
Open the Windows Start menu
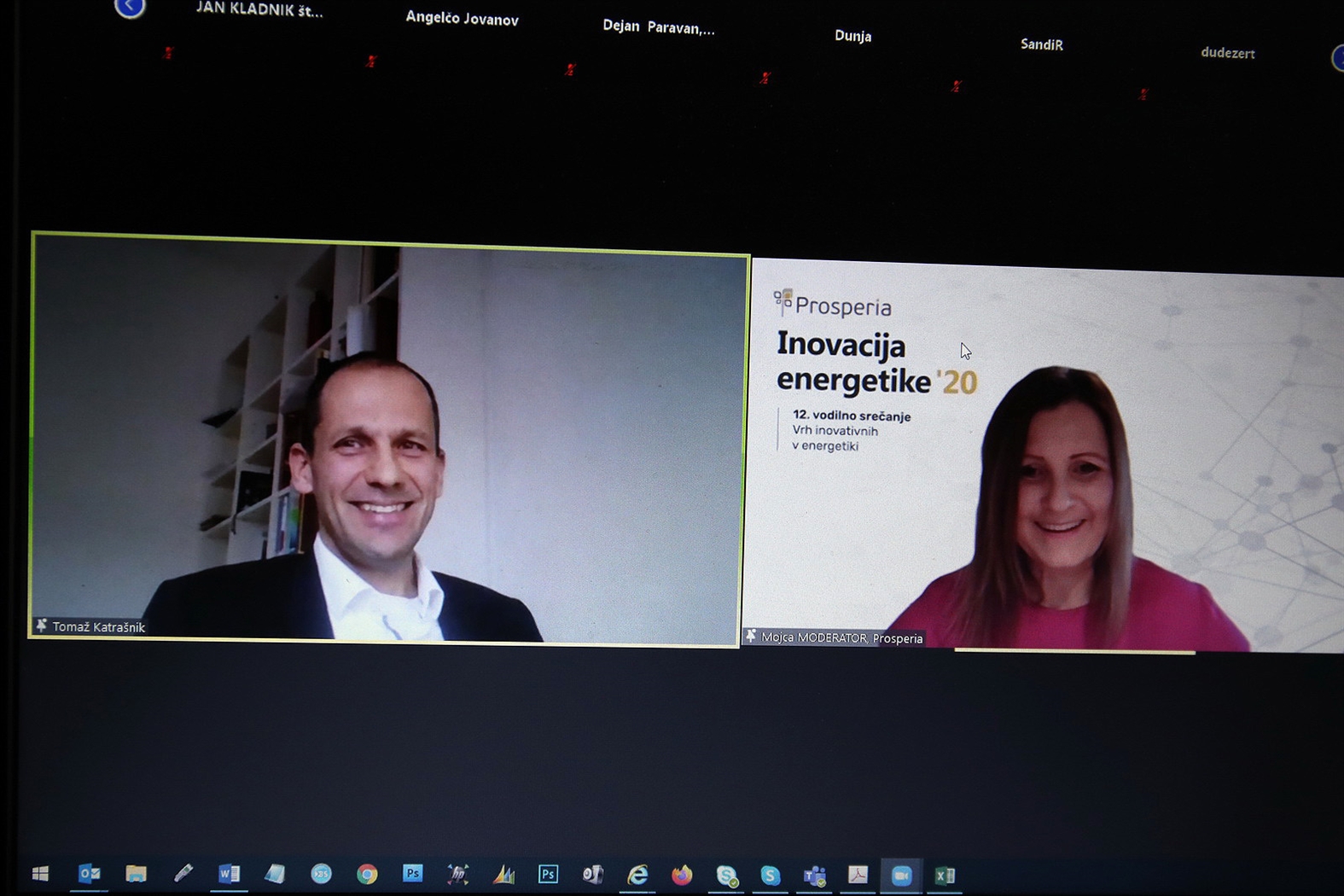tap(40, 873)
